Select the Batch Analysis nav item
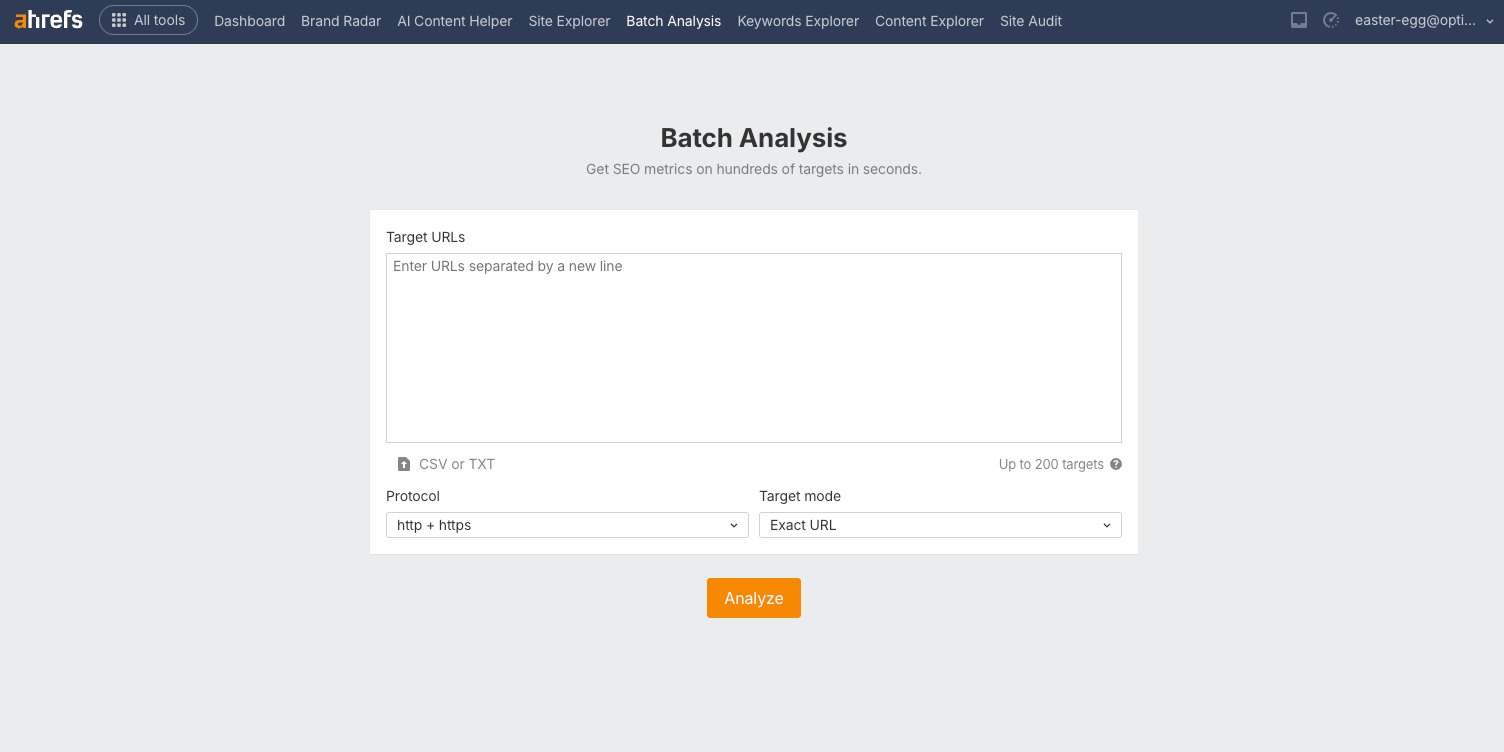 [673, 21]
